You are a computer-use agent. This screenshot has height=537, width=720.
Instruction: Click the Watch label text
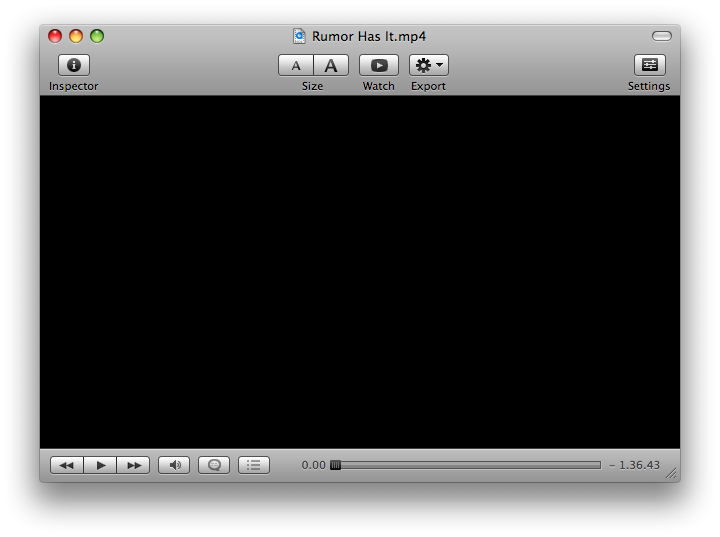coord(378,86)
